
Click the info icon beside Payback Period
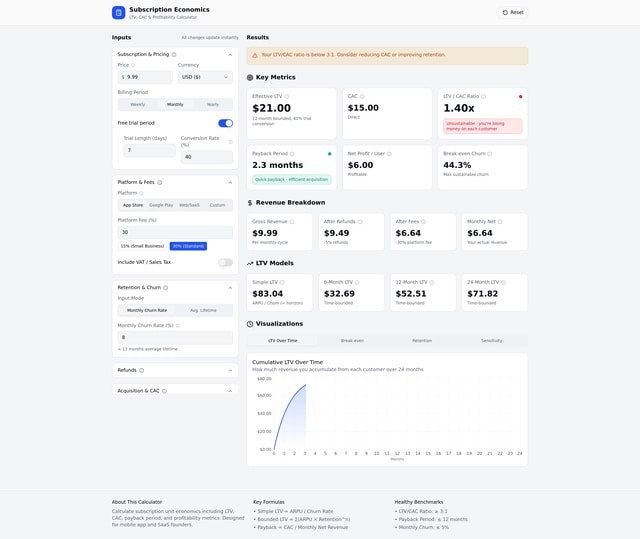coord(292,154)
